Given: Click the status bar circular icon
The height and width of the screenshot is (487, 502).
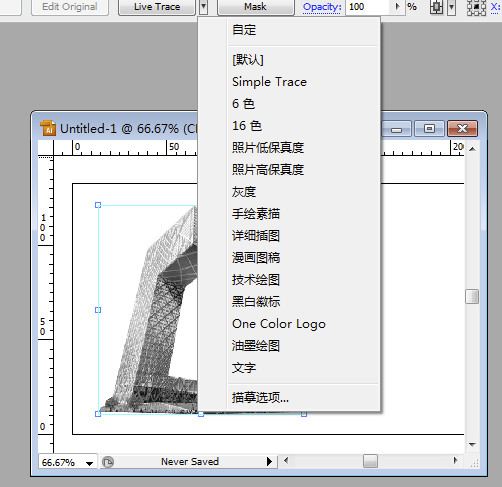Looking at the screenshot, I should tap(108, 462).
